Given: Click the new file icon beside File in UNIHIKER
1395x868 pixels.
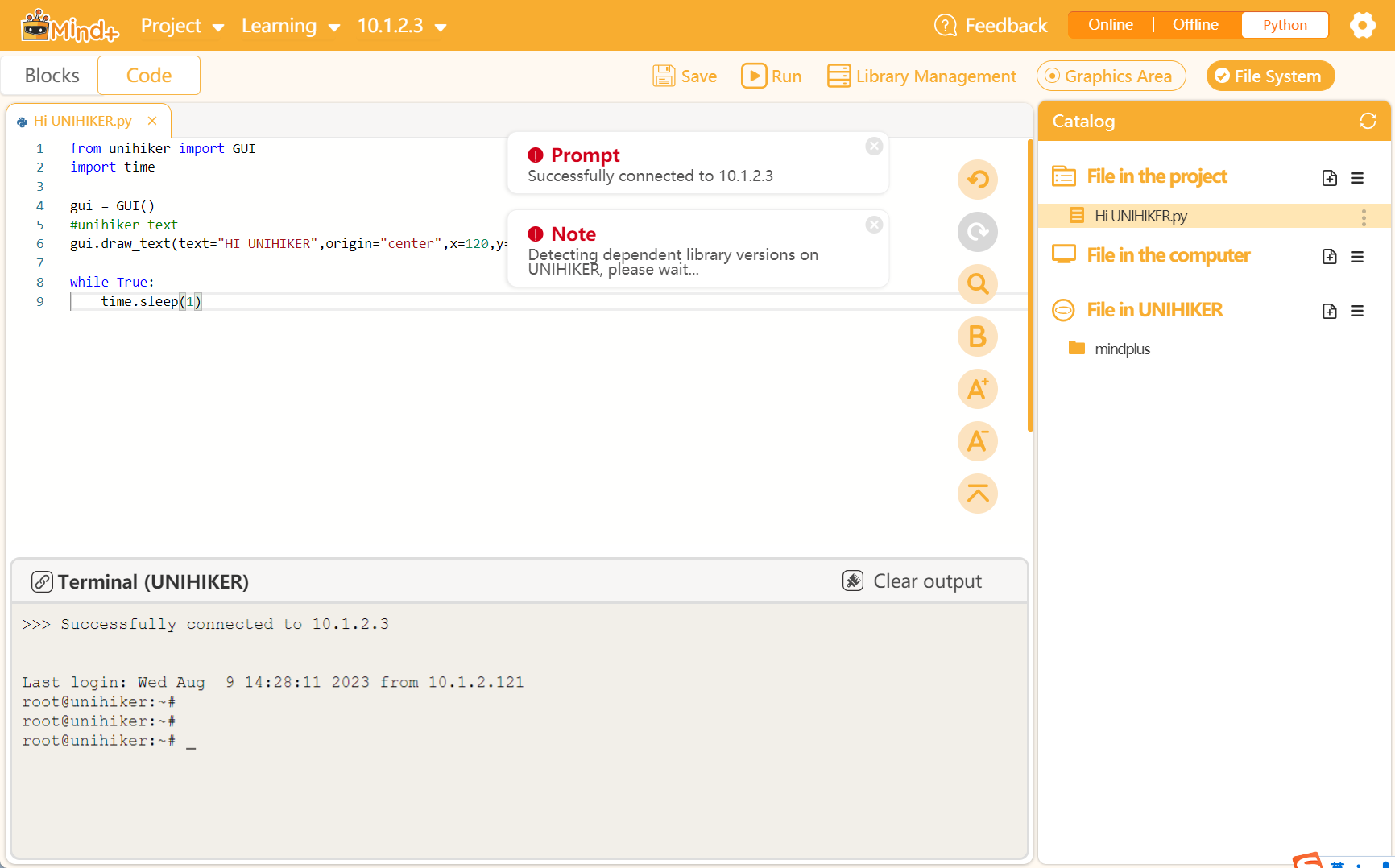Looking at the screenshot, I should click(1330, 311).
